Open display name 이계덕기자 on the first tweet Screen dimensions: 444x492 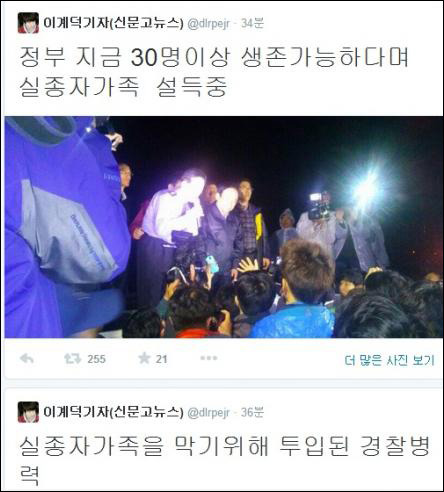point(113,23)
